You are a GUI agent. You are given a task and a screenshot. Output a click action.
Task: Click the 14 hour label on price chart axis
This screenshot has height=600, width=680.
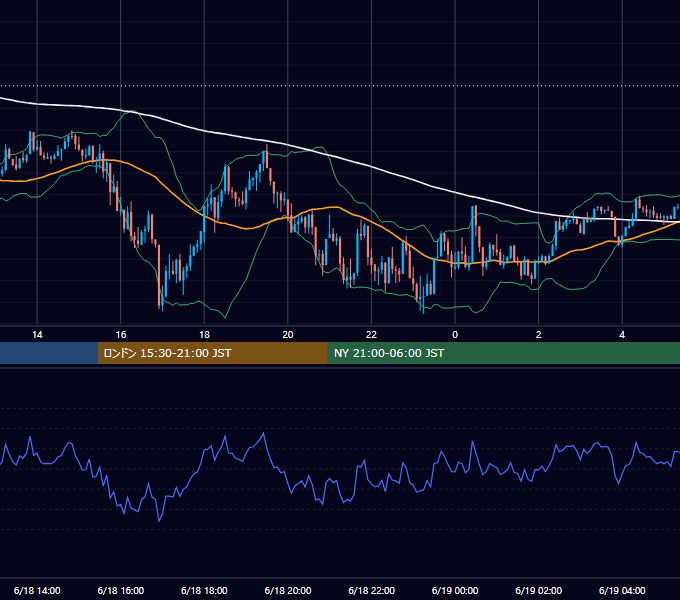pyautogui.click(x=37, y=335)
